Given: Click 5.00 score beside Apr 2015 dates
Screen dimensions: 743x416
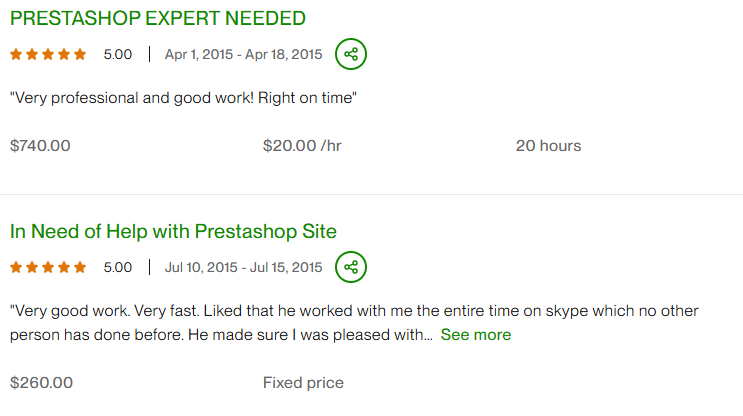Looking at the screenshot, I should coord(118,54).
